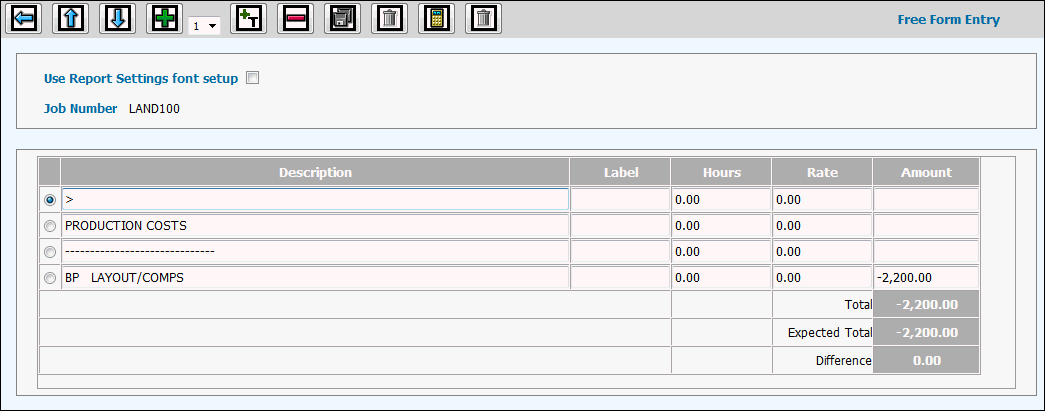This screenshot has width=1045, height=411.
Task: Remove row with red minus icon
Action: (295, 19)
